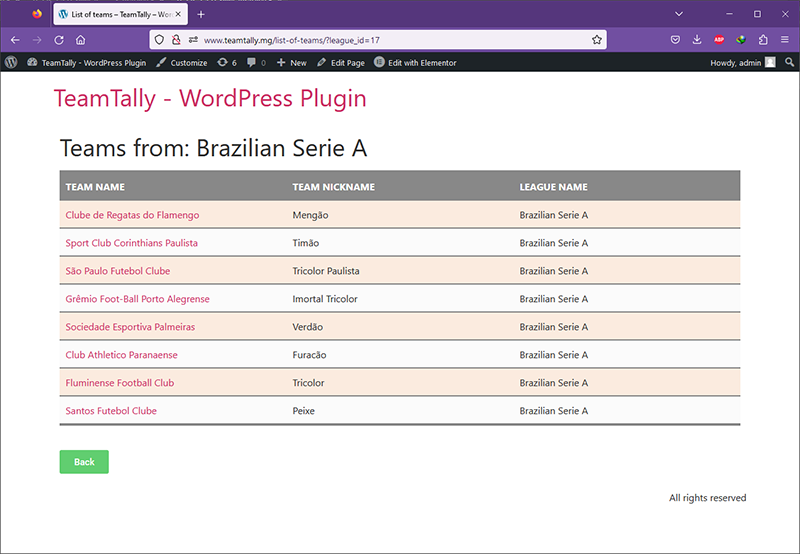Click the Teams from: Brazilian Serie A heading
800x554 pixels.
213,148
